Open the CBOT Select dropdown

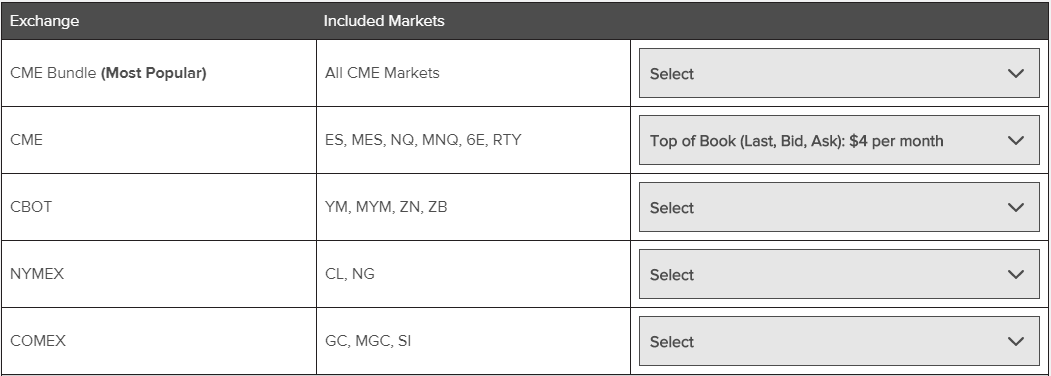click(839, 207)
